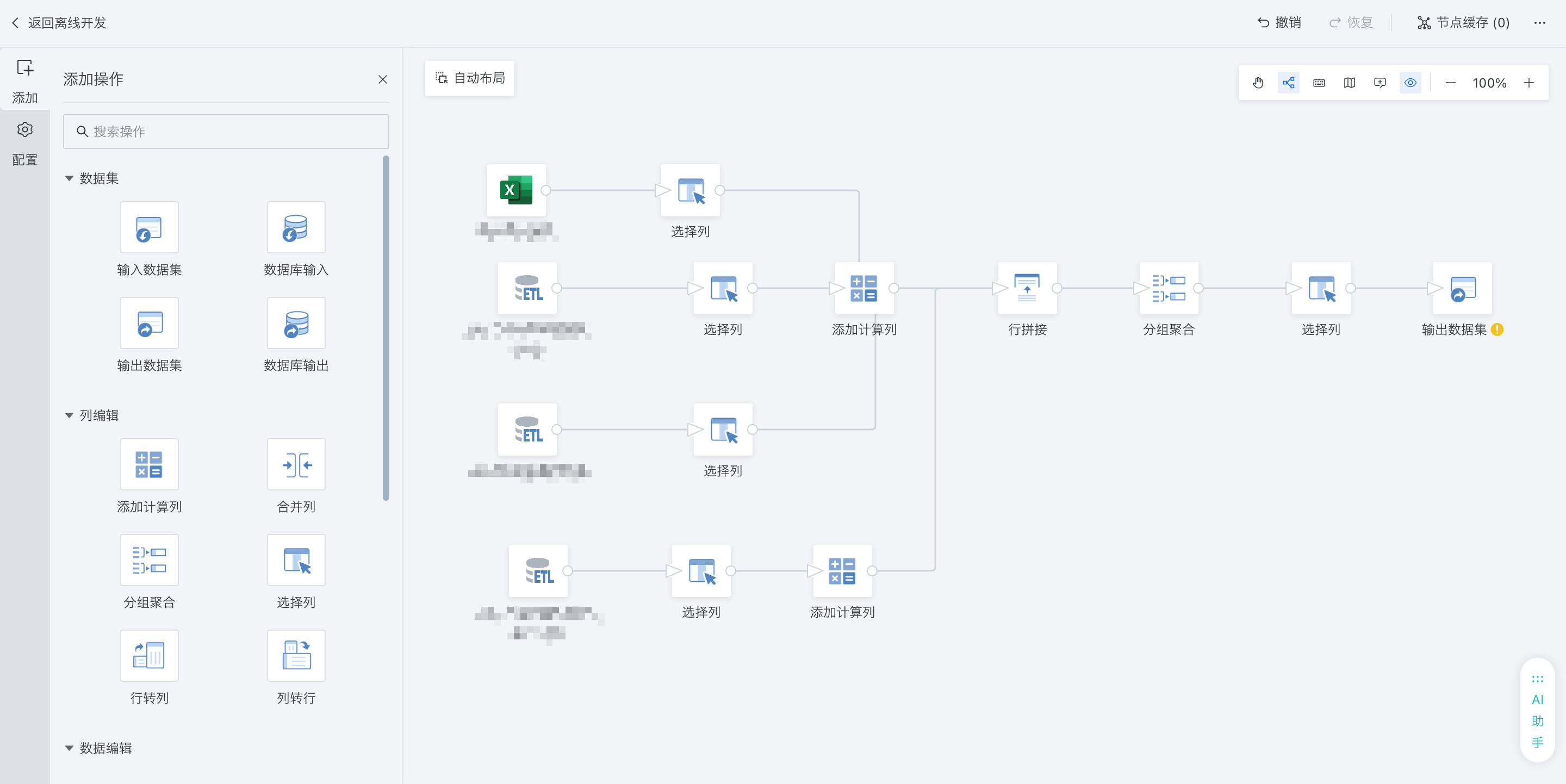Select the 输入数据集 operation icon
Viewport: 1566px width, 784px height.
click(149, 227)
